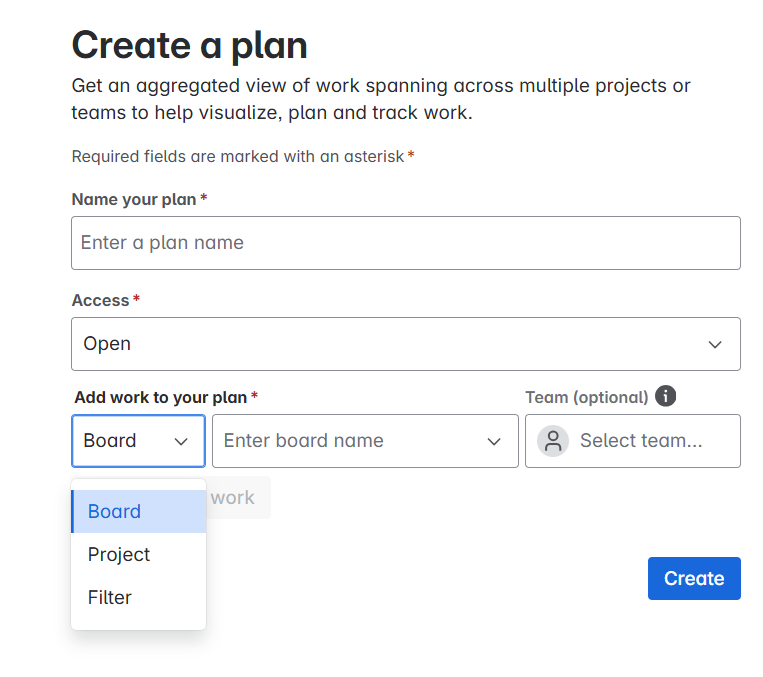Collapse the Board work type dropdown
This screenshot has width=763, height=677.
point(138,441)
